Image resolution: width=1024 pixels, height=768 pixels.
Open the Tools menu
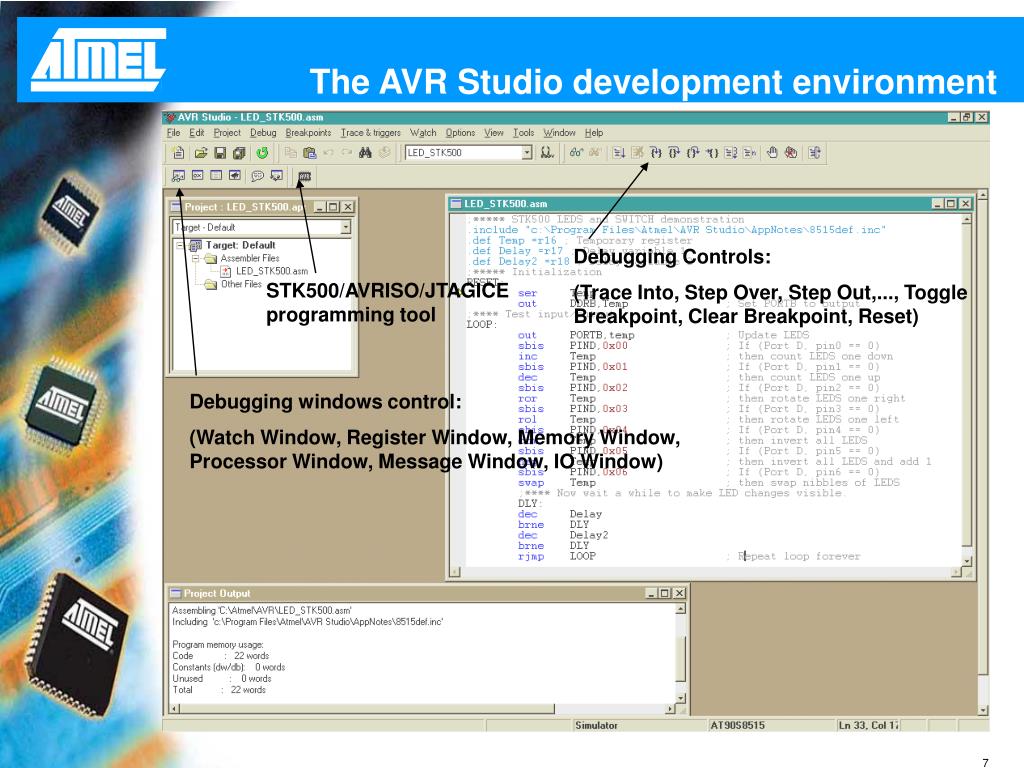tap(524, 133)
